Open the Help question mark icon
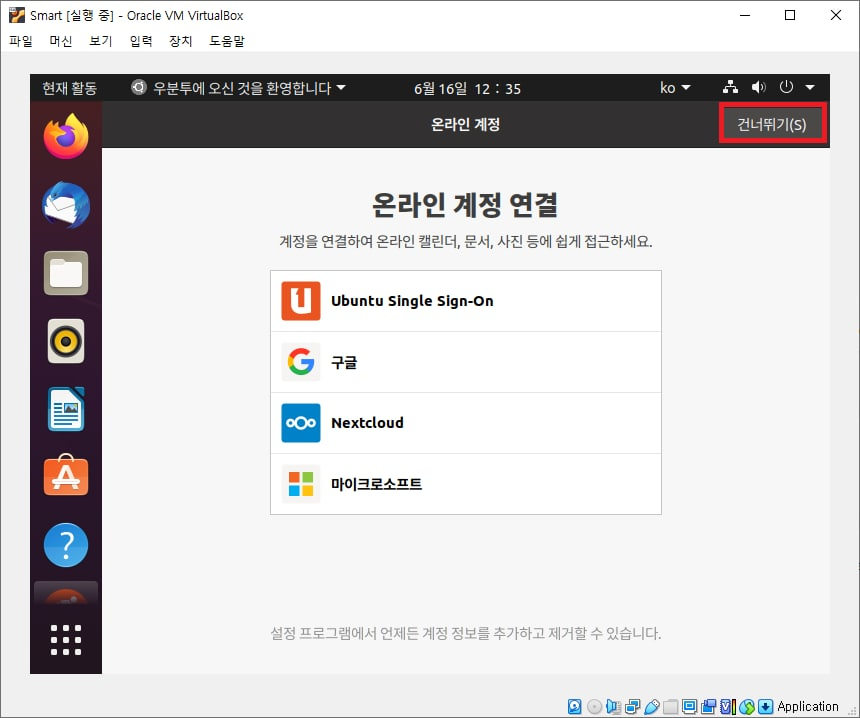This screenshot has width=860, height=718. [66, 545]
